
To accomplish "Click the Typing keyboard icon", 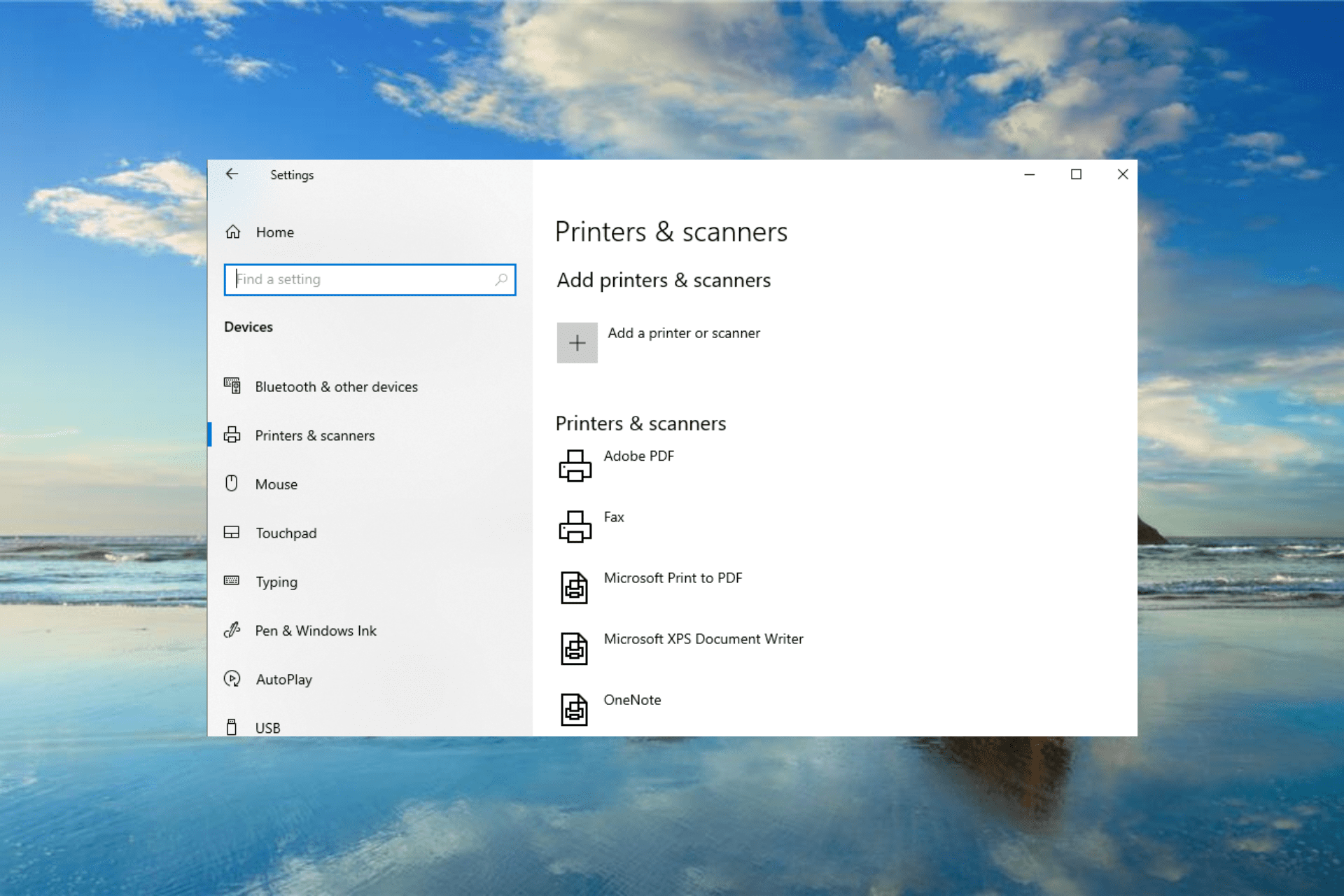I will point(232,580).
